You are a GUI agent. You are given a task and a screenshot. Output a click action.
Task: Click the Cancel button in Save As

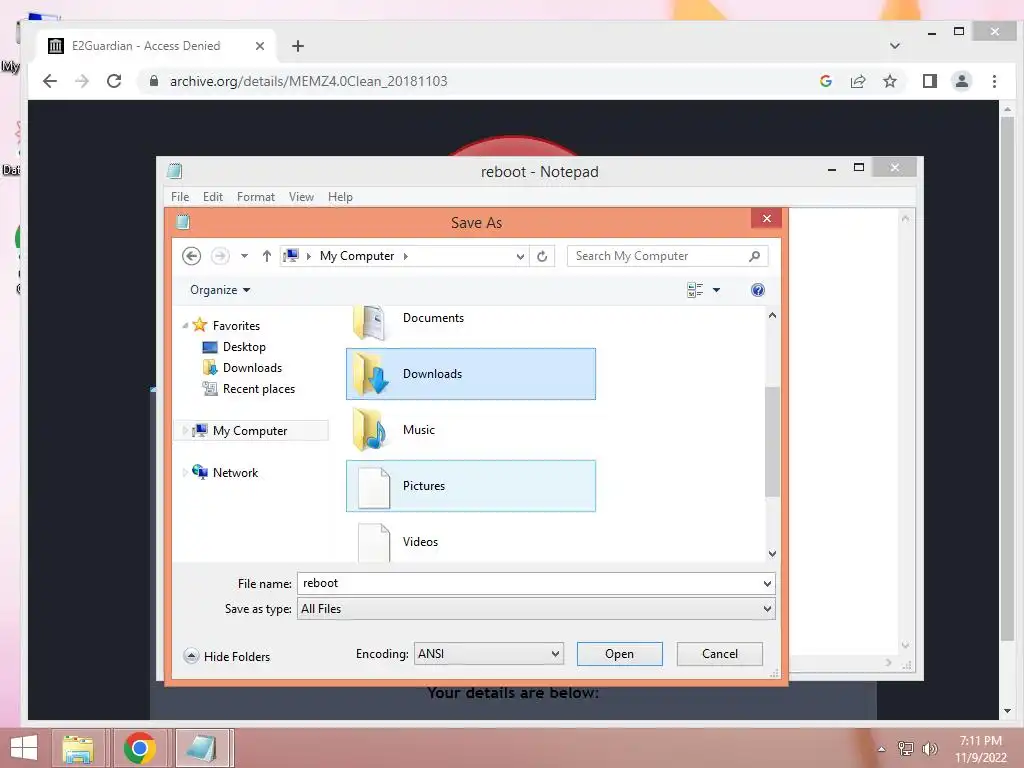[x=720, y=654]
